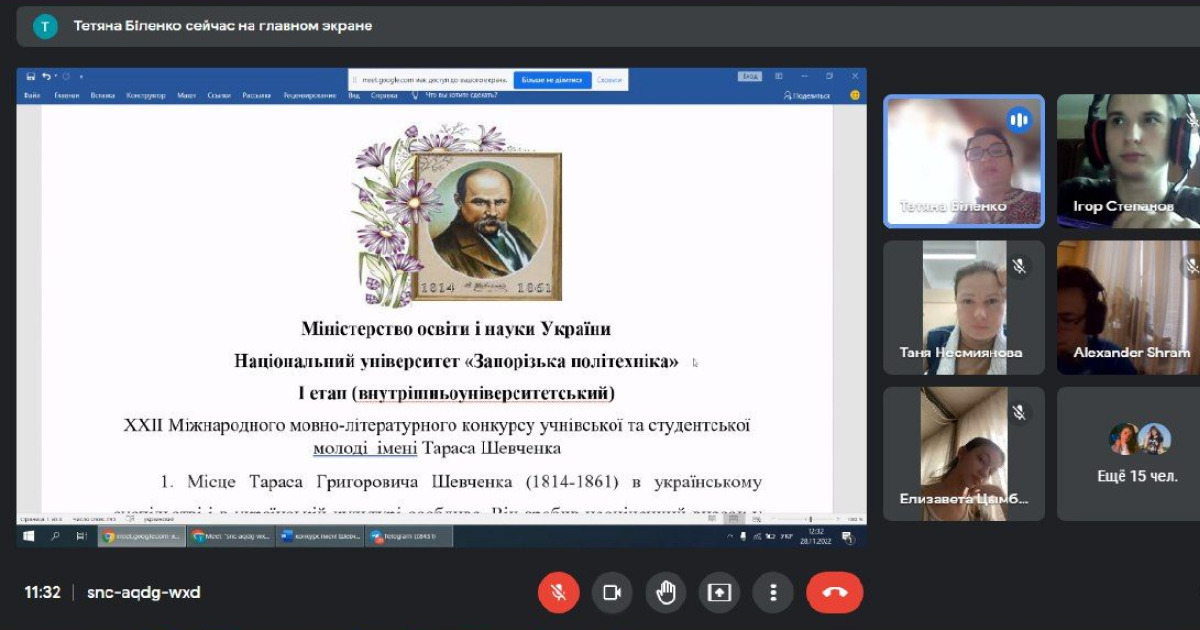1200x630 pixels.
Task: Toggle the camera on or off
Action: (612, 592)
